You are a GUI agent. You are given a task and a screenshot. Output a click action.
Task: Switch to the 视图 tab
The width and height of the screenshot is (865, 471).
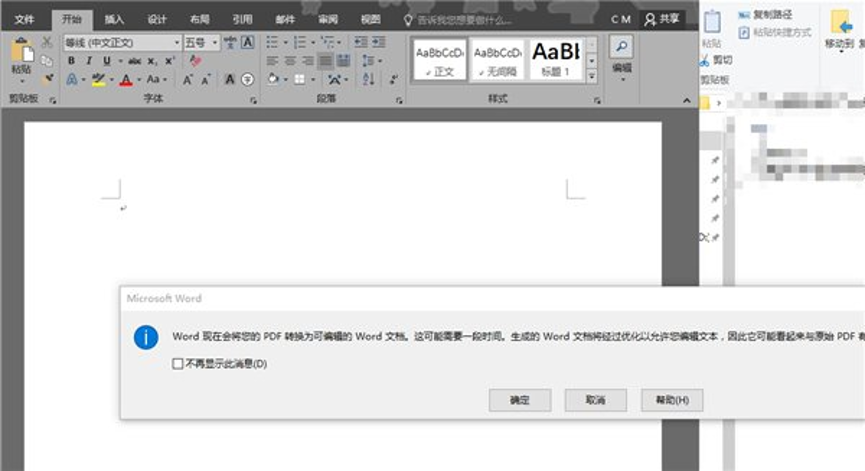370,19
